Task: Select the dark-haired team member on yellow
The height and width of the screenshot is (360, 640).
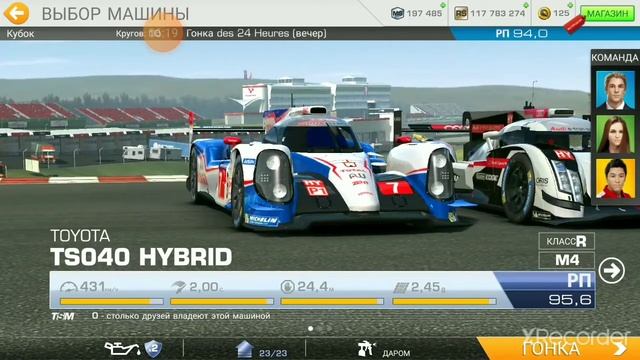Action: [615, 178]
